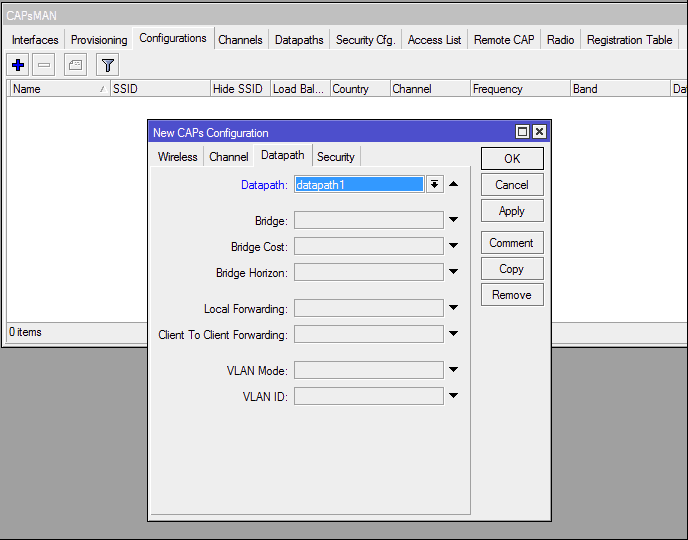The width and height of the screenshot is (688, 540).
Task: Switch to the Security tab in dialog
Action: tap(335, 157)
